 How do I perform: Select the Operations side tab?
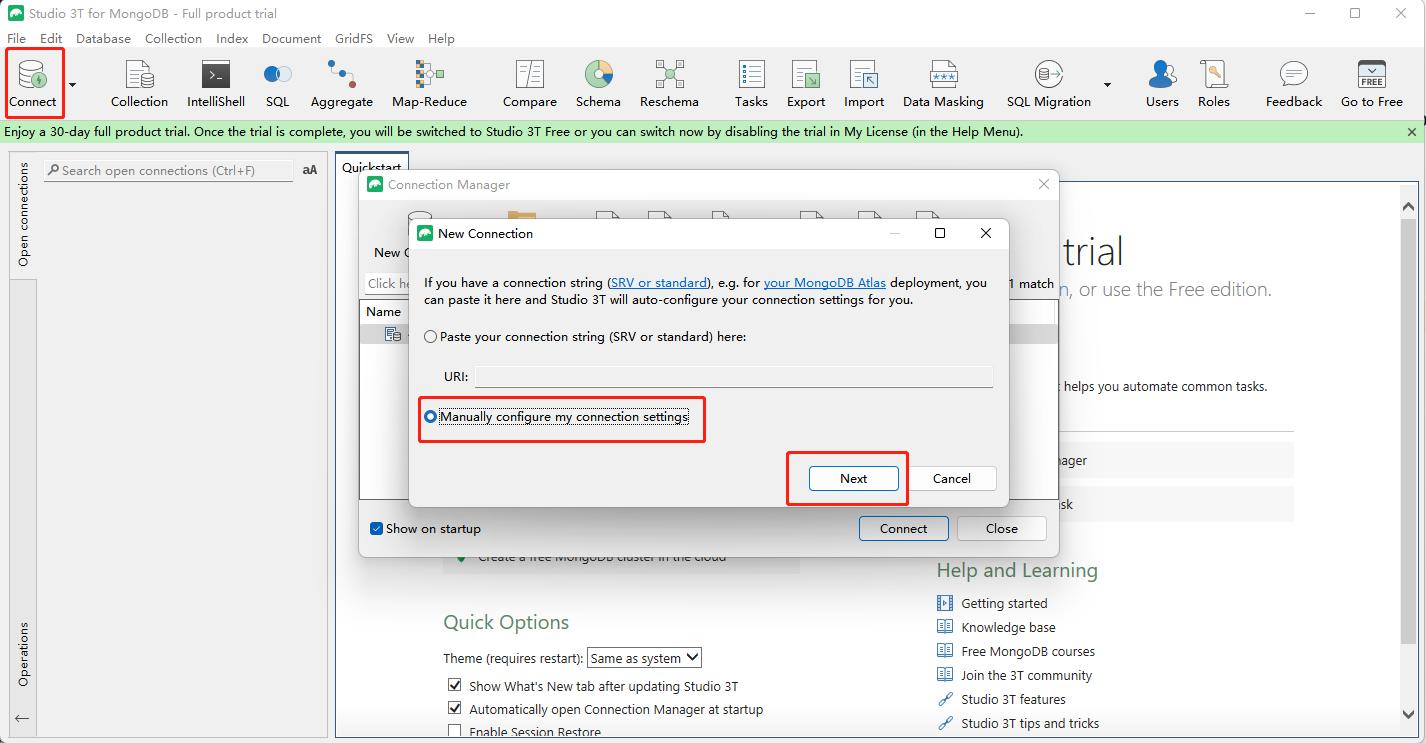tap(24, 654)
